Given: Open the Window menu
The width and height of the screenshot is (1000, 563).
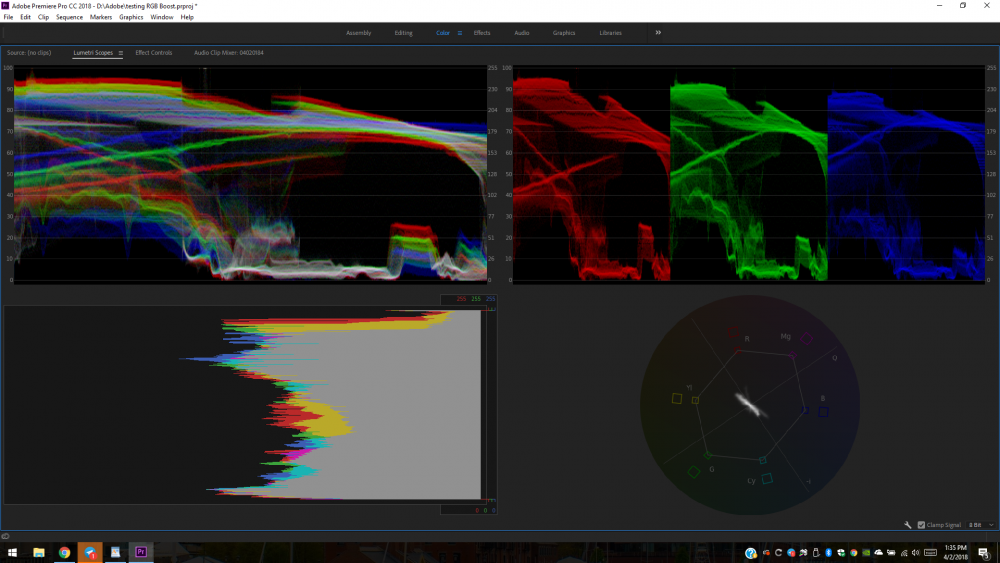Looking at the screenshot, I should coord(161,17).
